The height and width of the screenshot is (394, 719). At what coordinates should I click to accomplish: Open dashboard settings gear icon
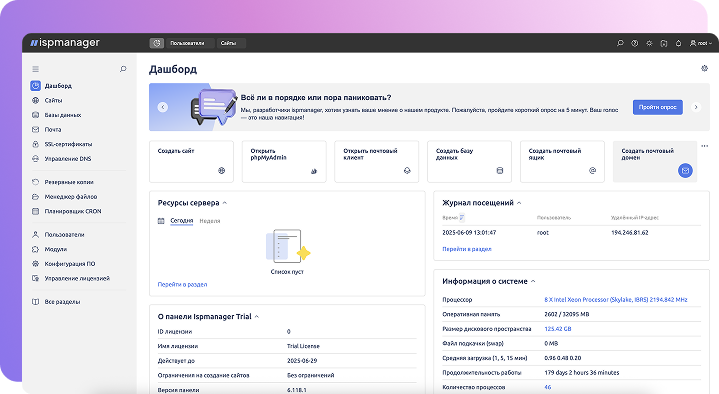[704, 68]
